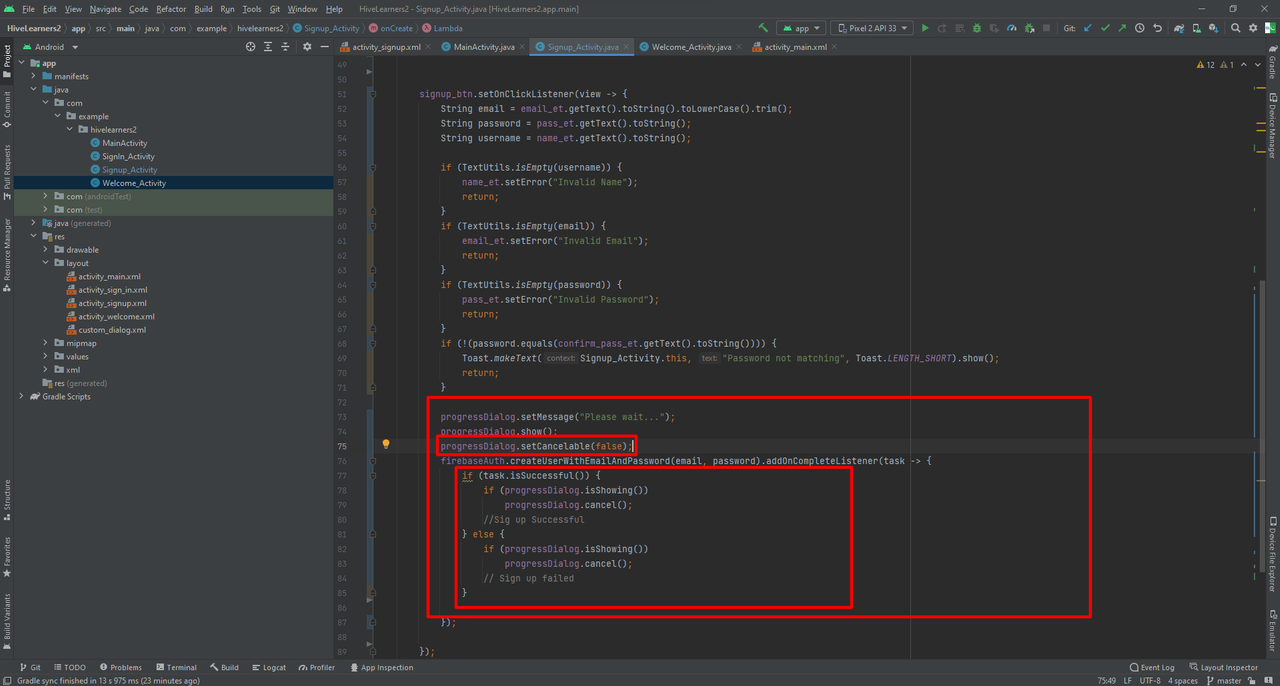Screen dimensions: 1280x686
Task: Expand the manifests folder
Action: click(34, 76)
